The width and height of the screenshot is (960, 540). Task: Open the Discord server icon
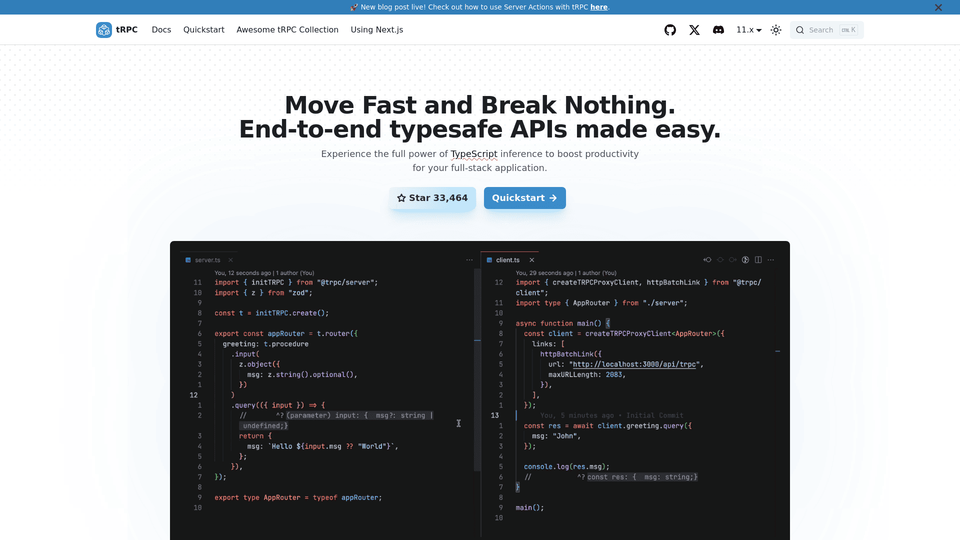coord(718,30)
